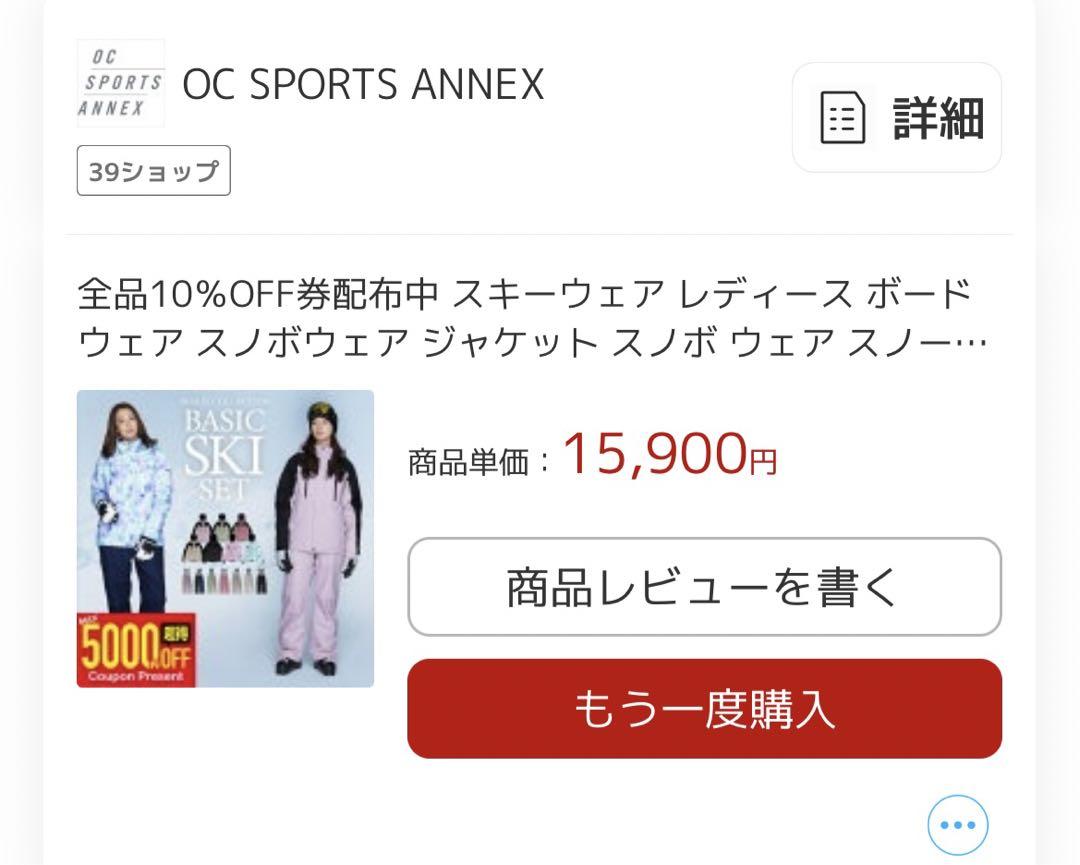The image size is (1080, 865).
Task: Write a review with 商品レビューを書く
Action: (x=704, y=587)
